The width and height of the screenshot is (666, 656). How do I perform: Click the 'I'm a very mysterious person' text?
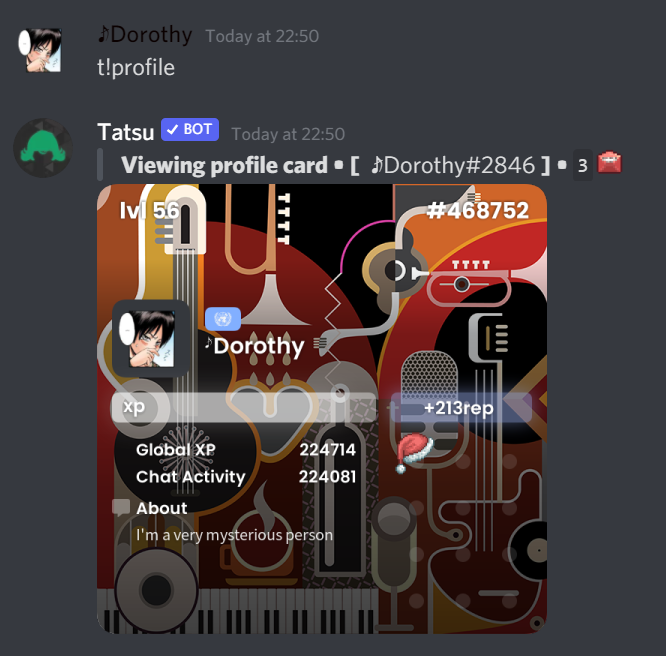pyautogui.click(x=234, y=535)
